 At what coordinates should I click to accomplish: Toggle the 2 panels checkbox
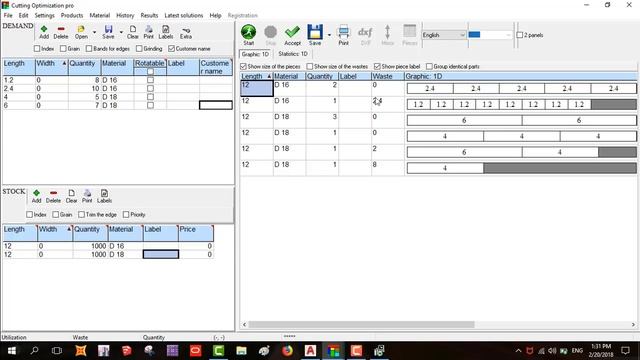pyautogui.click(x=520, y=35)
